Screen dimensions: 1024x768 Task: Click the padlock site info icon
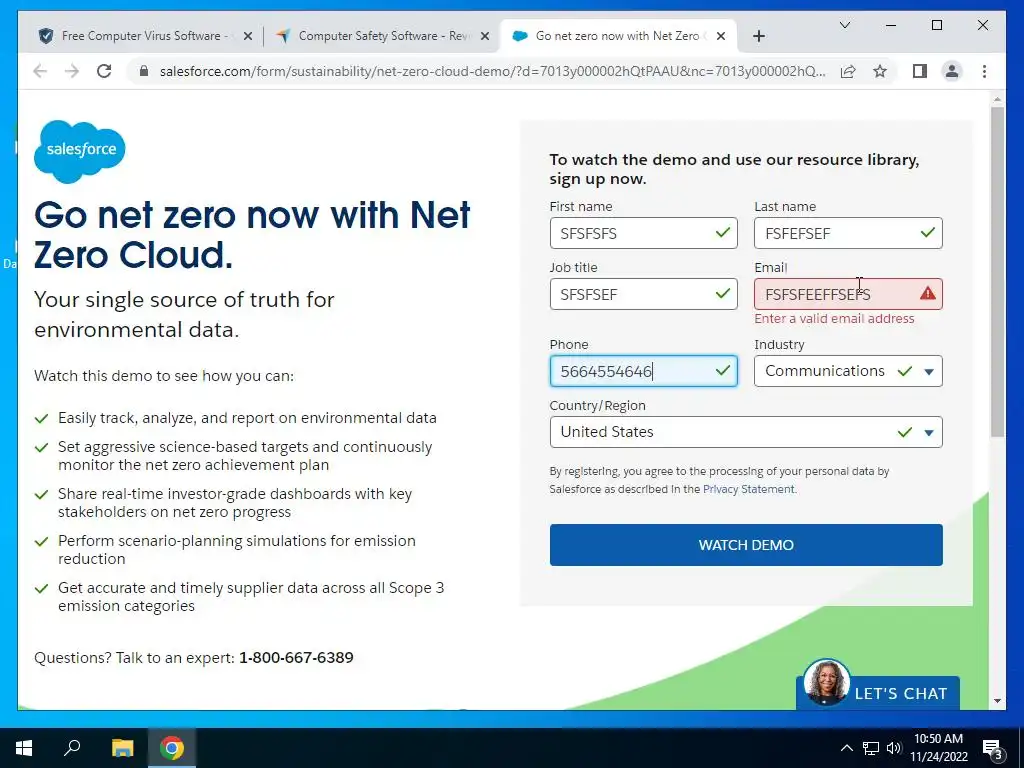(144, 71)
